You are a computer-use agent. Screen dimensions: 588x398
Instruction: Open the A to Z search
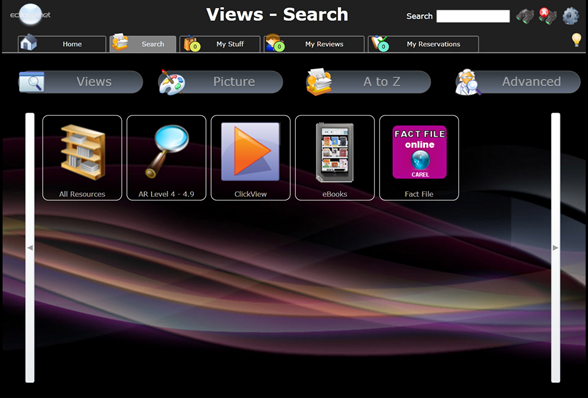pos(368,82)
